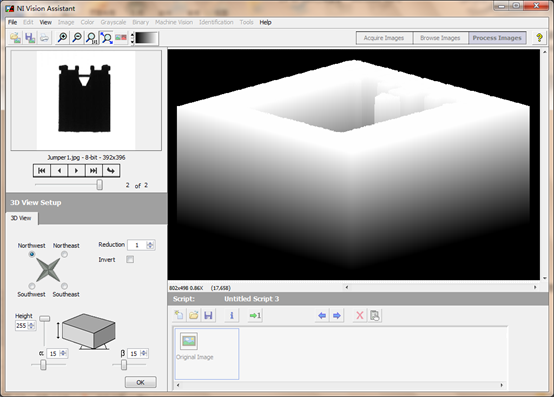Select the Northeast view direction radio button

[x=64, y=254]
